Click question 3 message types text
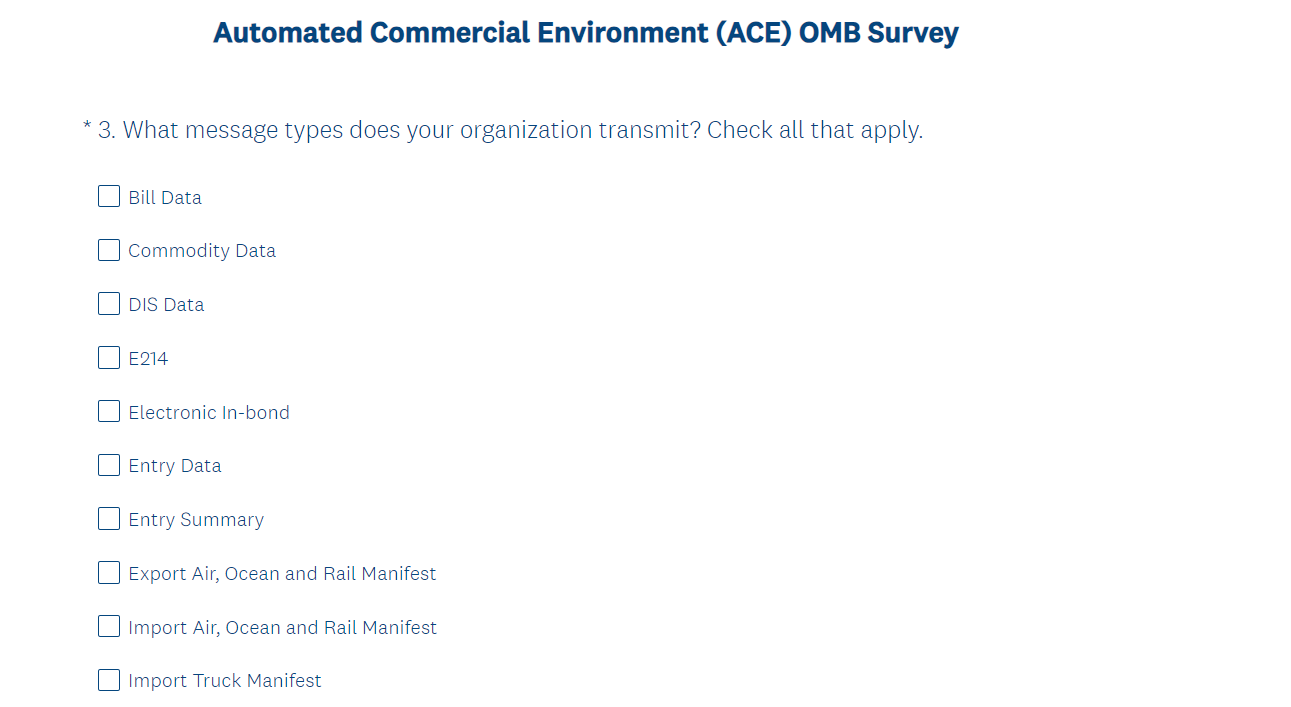 tap(510, 130)
